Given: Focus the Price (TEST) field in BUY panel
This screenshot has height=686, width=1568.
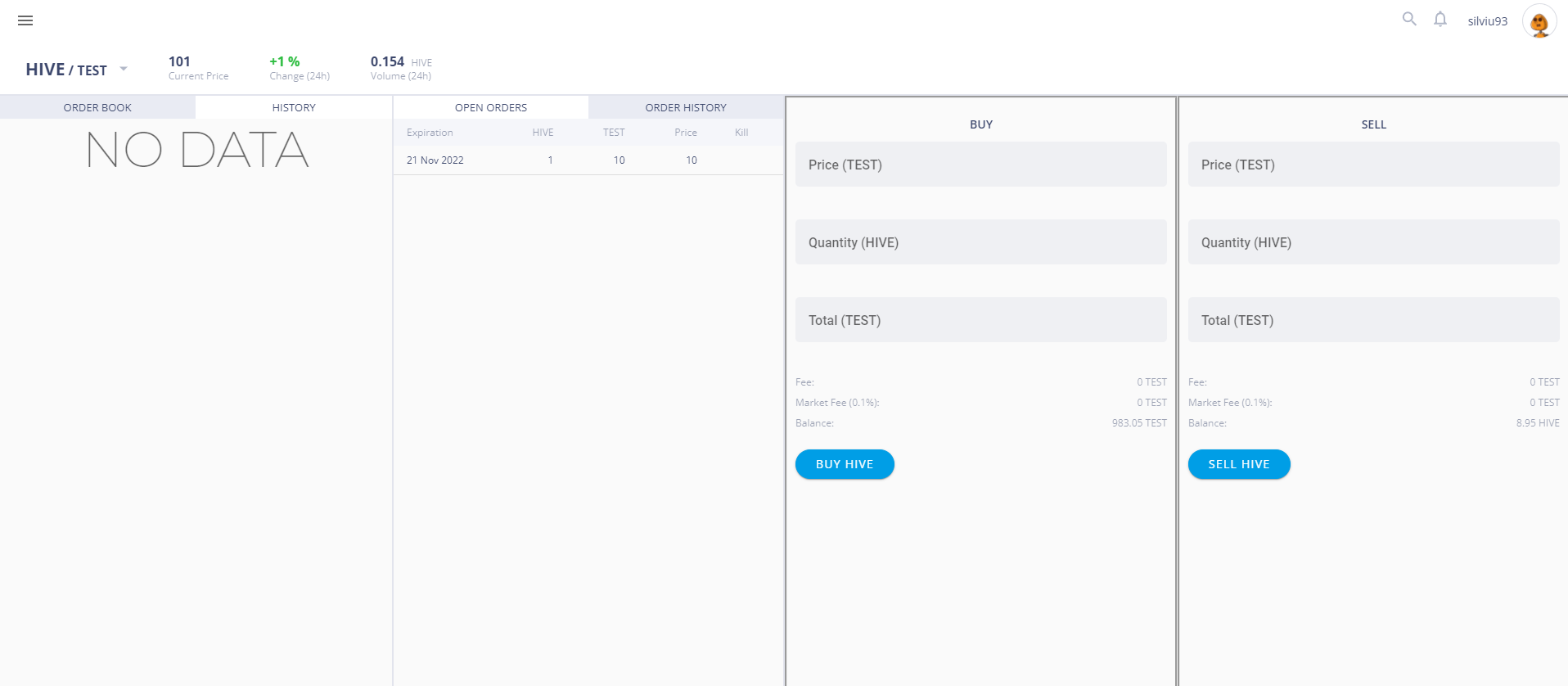Looking at the screenshot, I should 981,164.
